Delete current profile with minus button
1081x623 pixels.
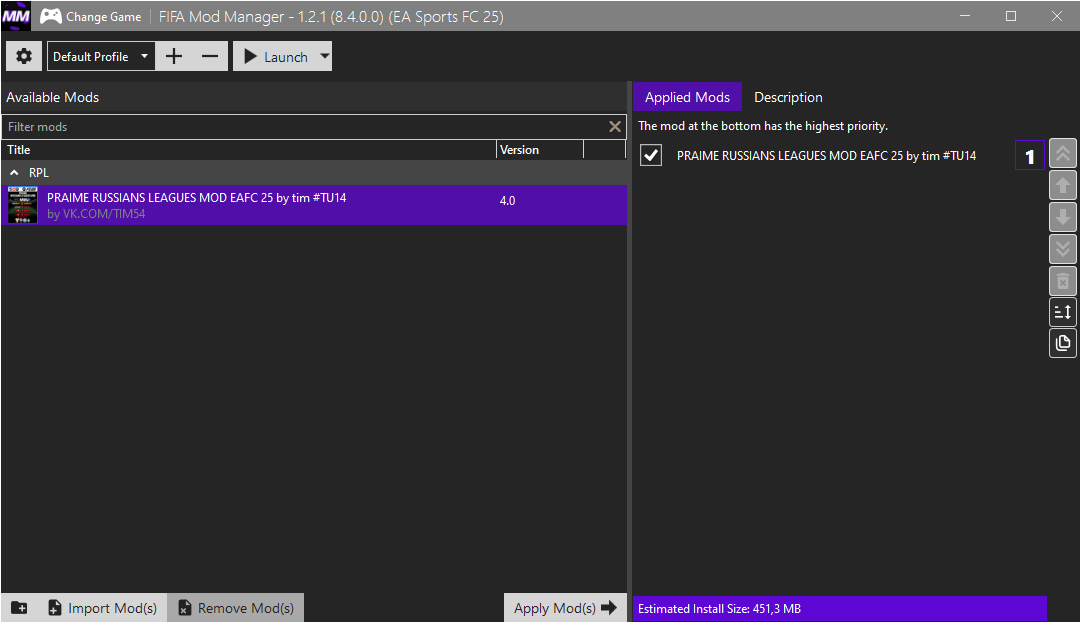210,57
